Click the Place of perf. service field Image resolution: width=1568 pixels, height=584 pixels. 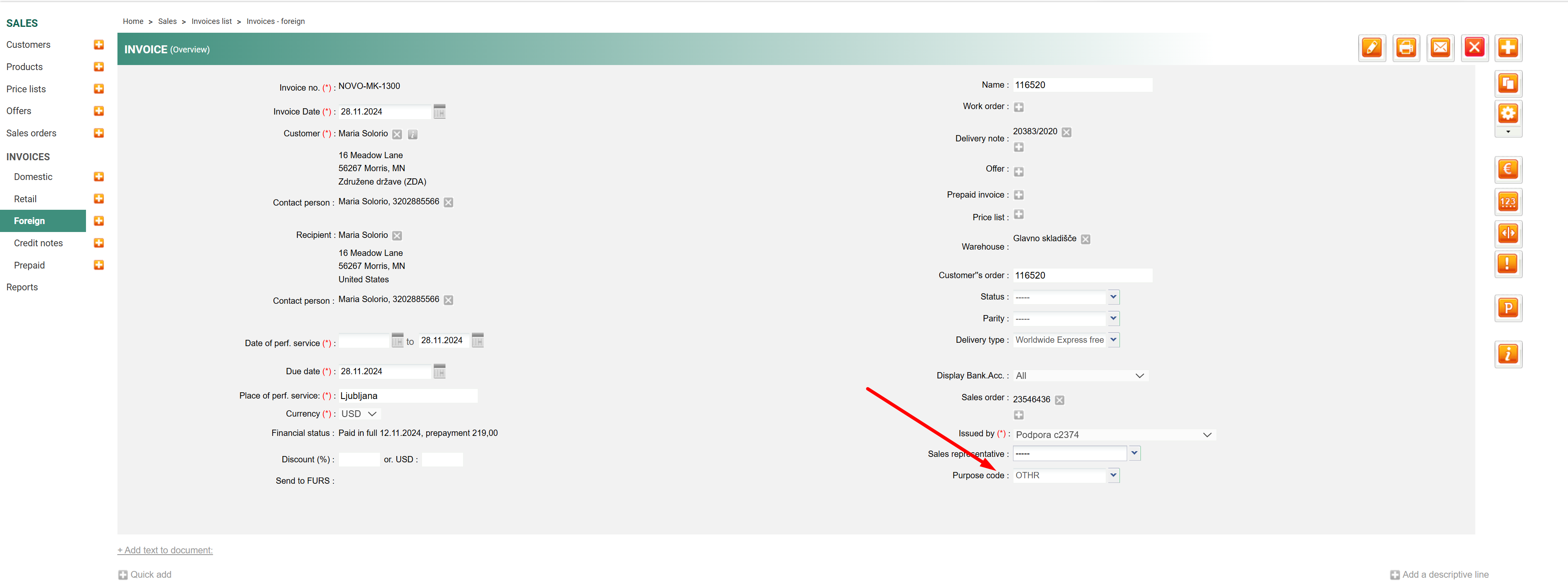[x=407, y=396]
